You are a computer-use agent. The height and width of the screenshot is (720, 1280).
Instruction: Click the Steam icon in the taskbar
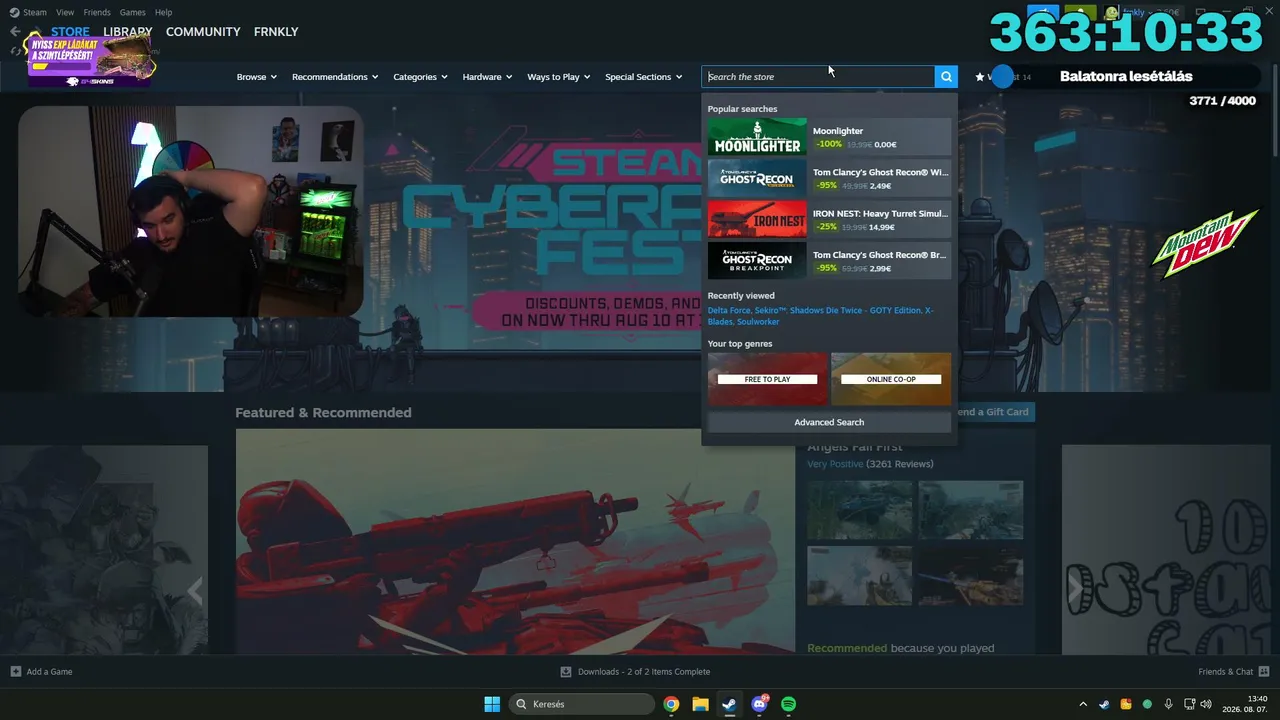(x=729, y=704)
